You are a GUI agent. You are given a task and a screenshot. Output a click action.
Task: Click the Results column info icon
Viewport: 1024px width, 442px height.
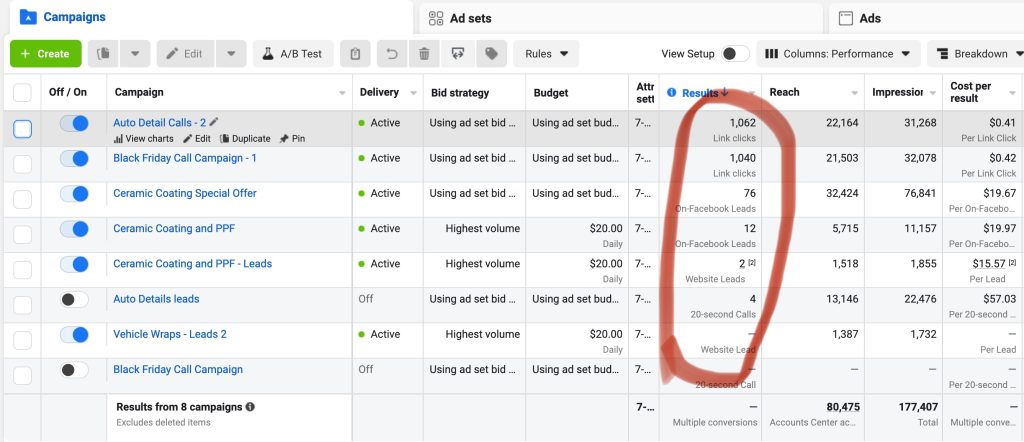671,93
